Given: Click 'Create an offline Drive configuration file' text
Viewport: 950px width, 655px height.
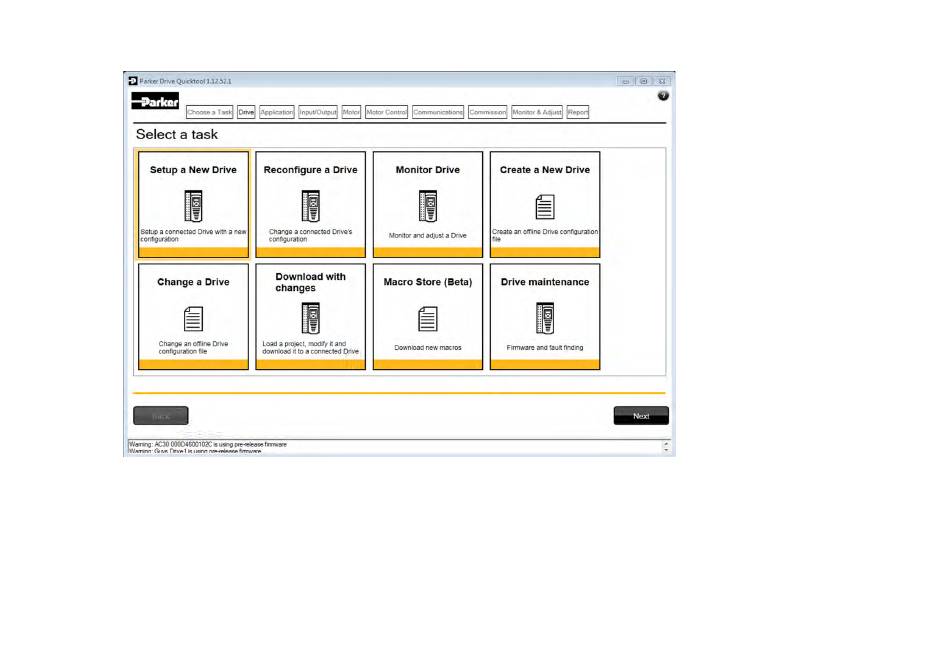Looking at the screenshot, I should 545,236.
